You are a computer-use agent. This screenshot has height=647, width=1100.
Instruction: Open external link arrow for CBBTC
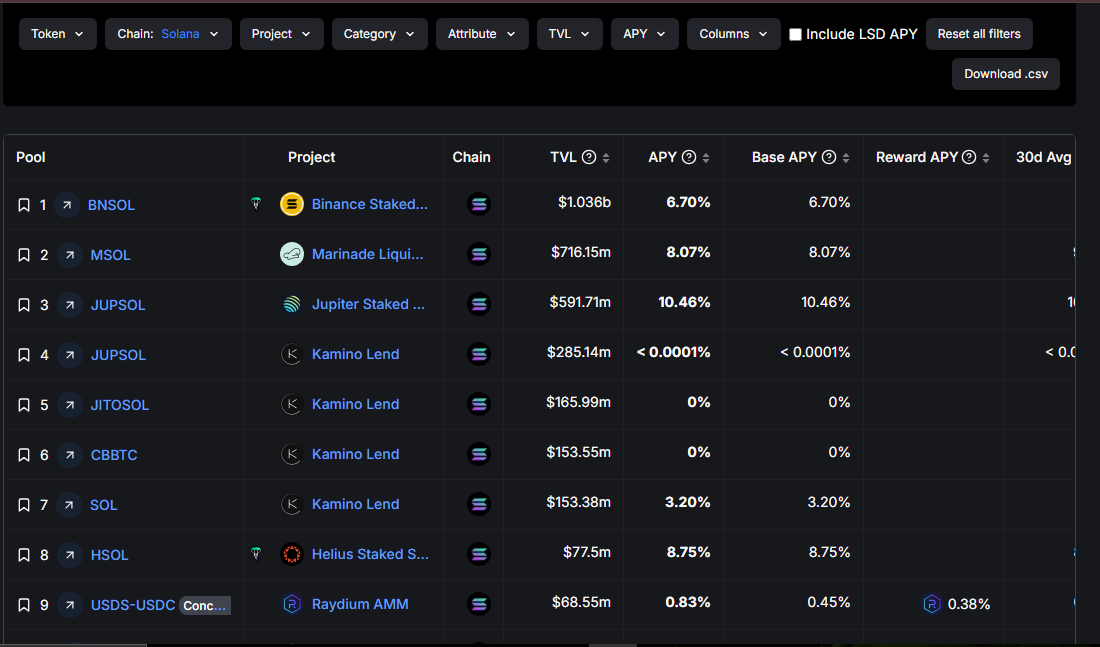point(69,455)
